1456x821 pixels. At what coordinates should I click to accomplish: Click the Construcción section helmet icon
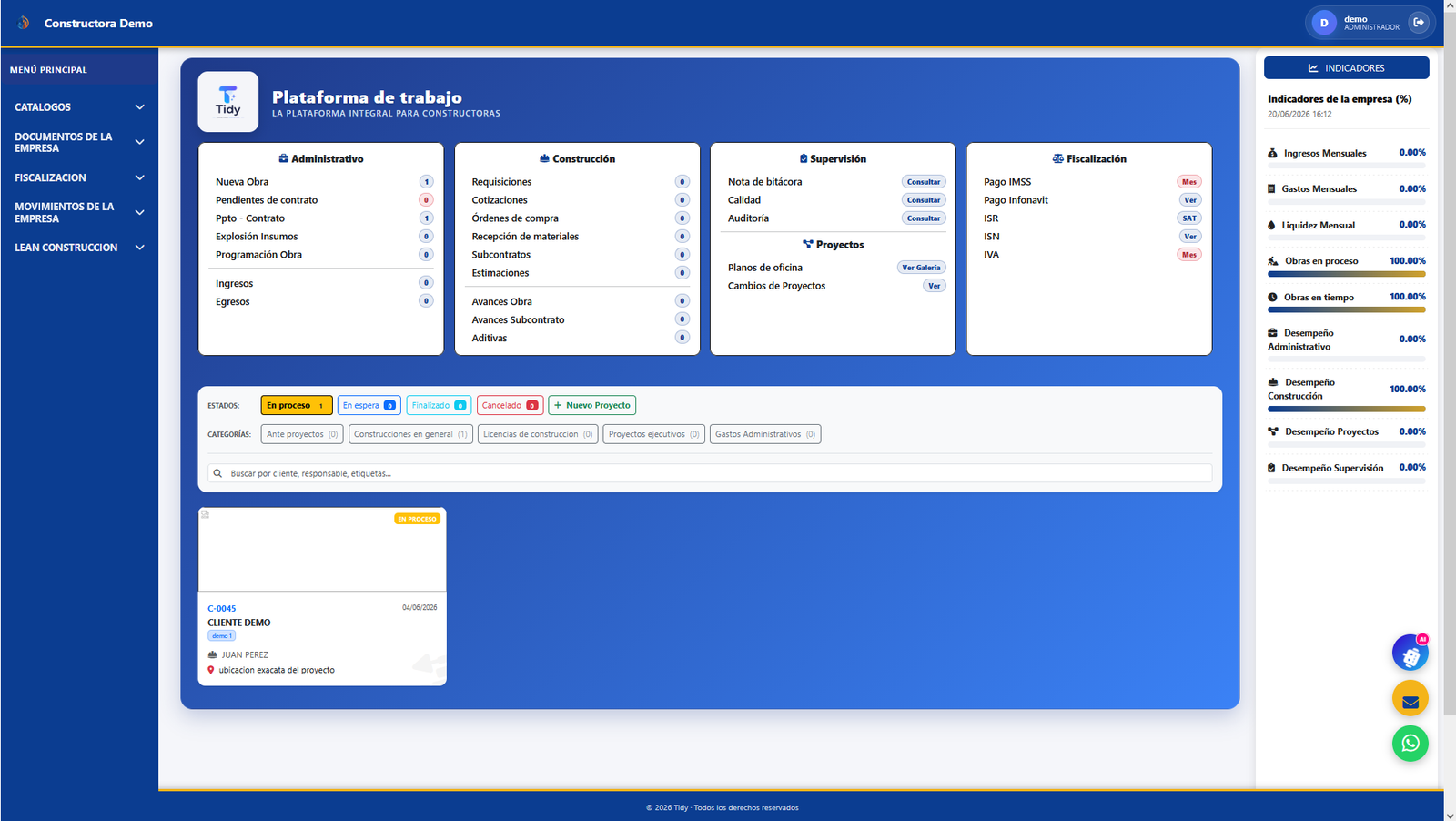click(x=544, y=158)
